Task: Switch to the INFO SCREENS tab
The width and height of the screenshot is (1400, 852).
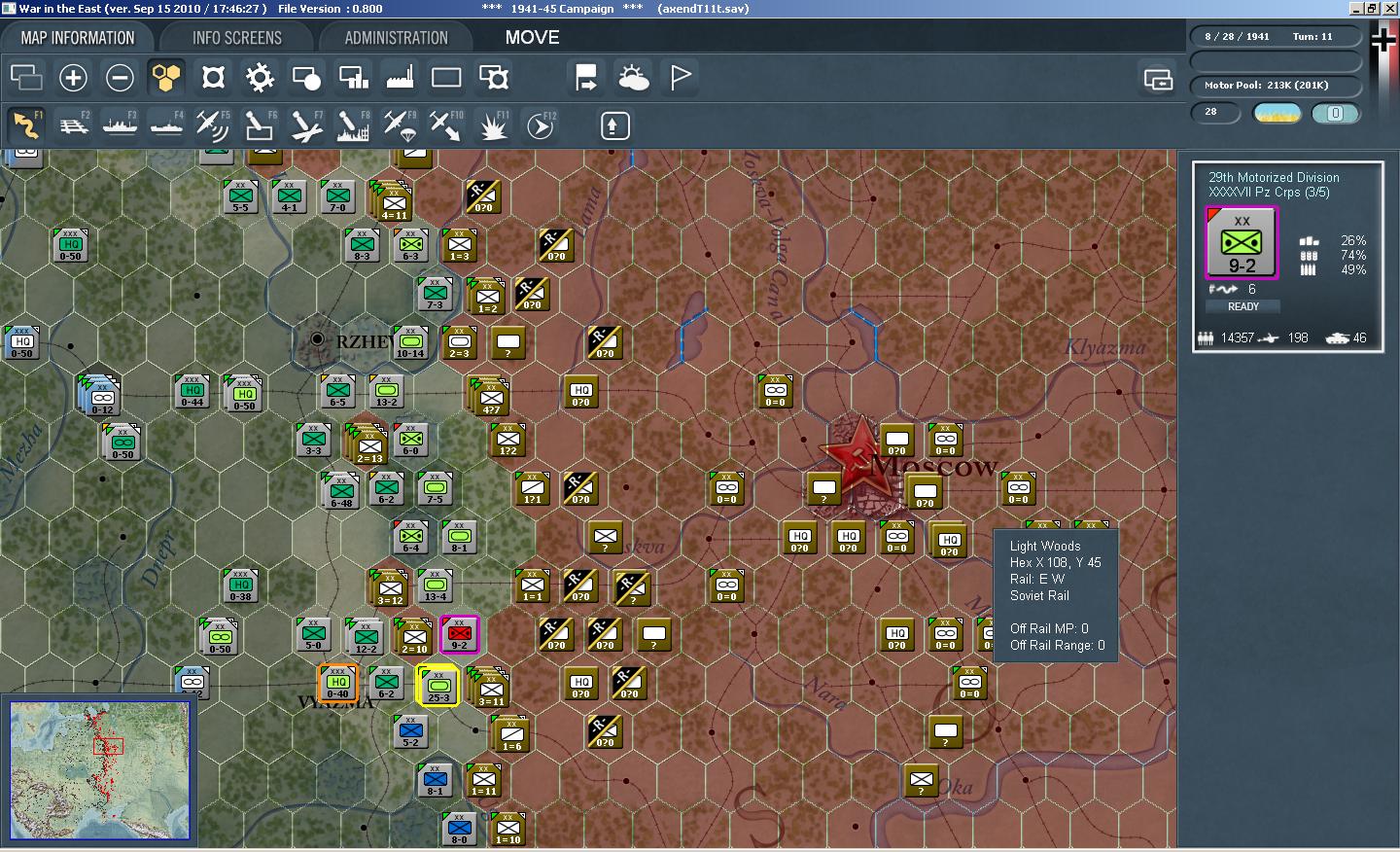Action: (x=237, y=38)
